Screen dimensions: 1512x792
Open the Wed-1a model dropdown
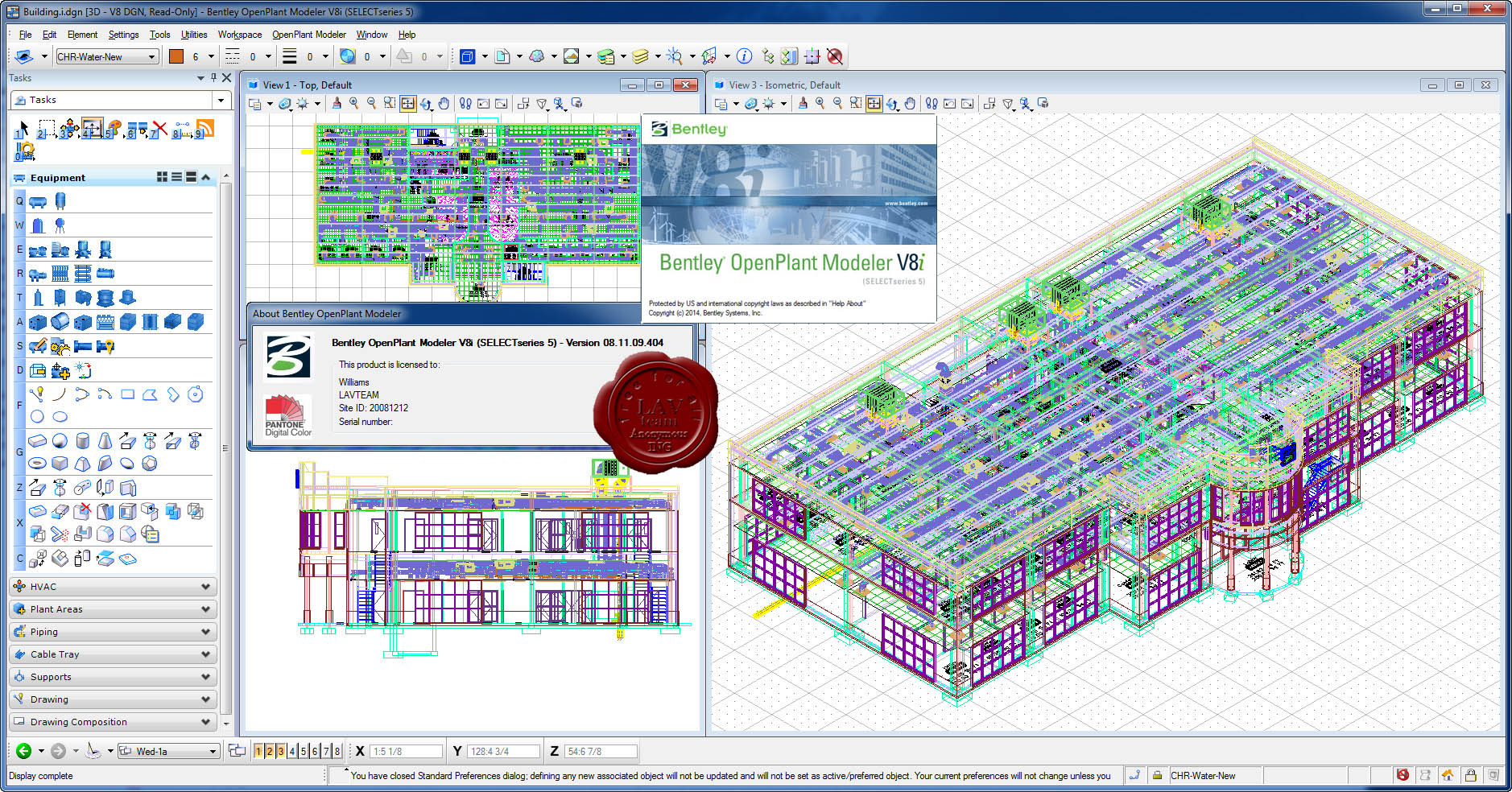coord(168,751)
